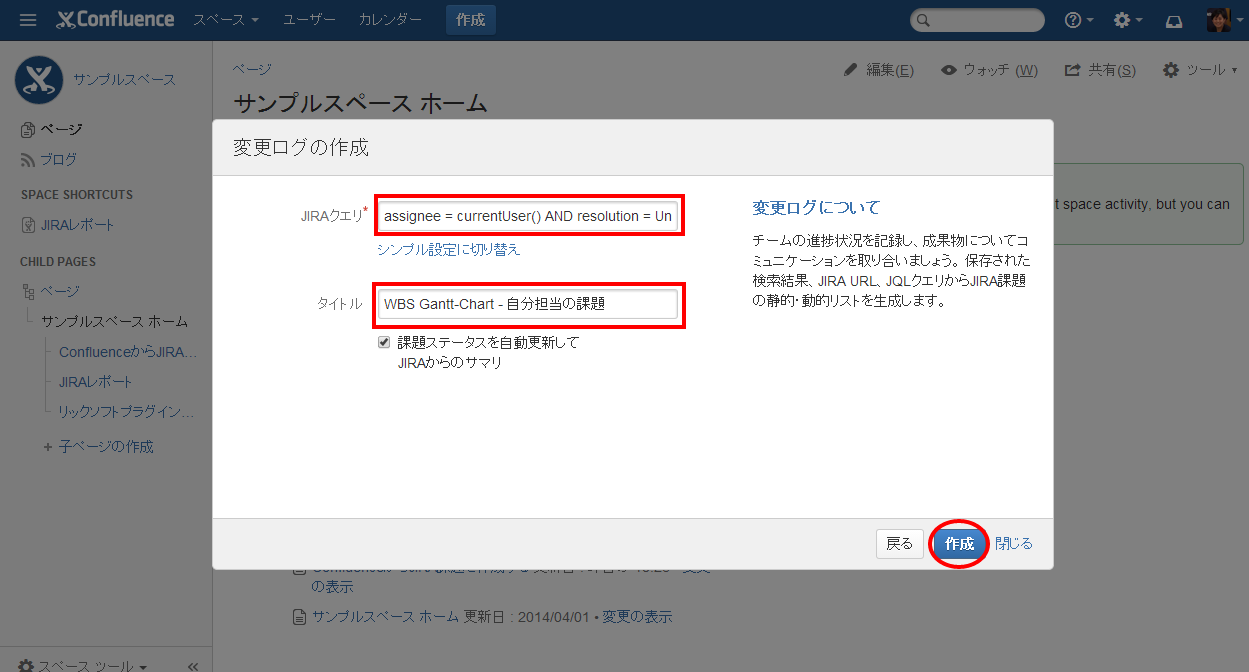Select the ページ tree root under CHILD PAGES
The height and width of the screenshot is (672, 1249).
pyautogui.click(x=60, y=291)
